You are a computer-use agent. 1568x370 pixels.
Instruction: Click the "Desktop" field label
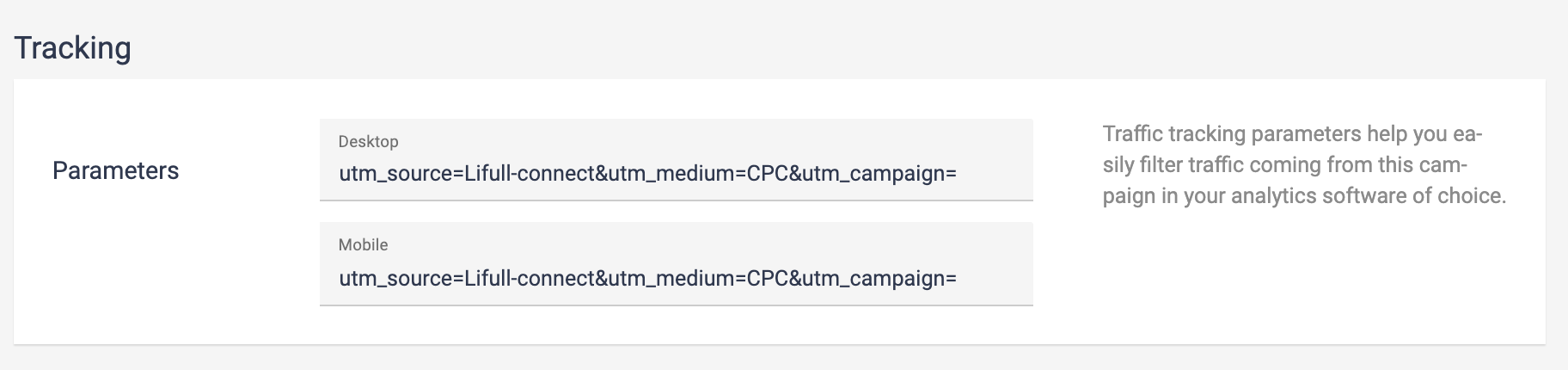368,141
